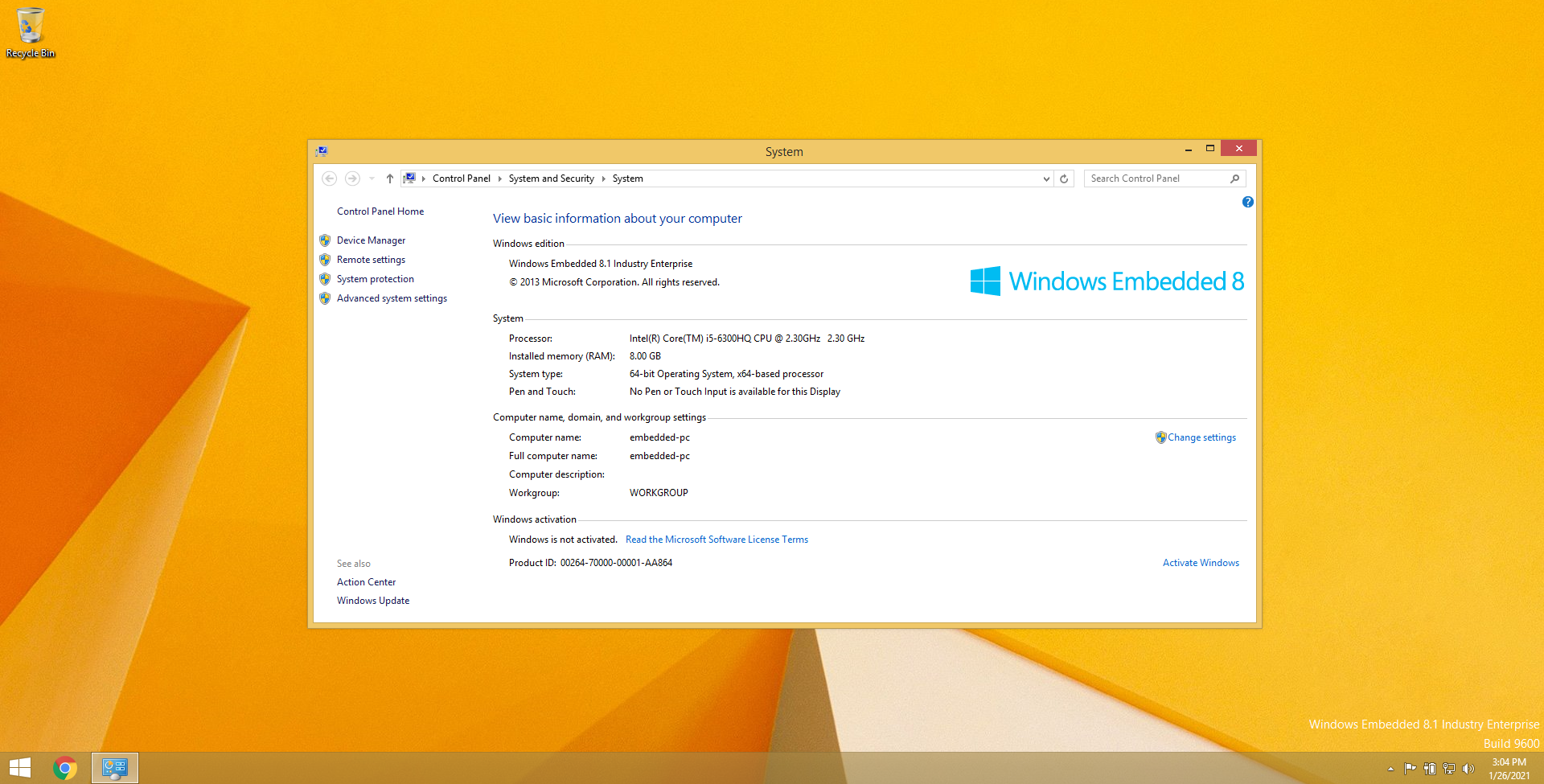
Task: Open Advanced system settings link
Action: pyautogui.click(x=392, y=298)
